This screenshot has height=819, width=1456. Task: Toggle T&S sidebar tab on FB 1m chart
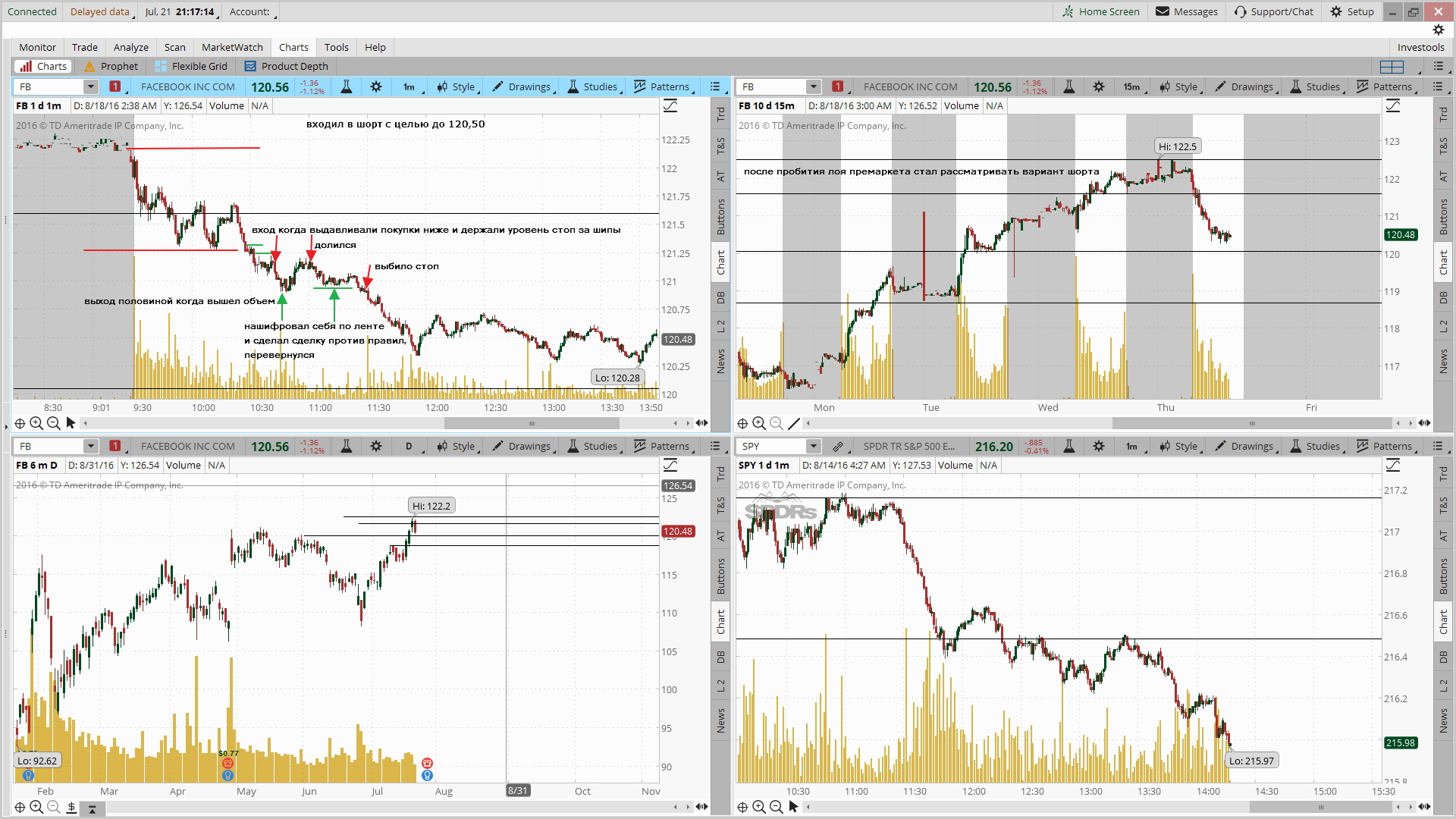tap(720, 146)
